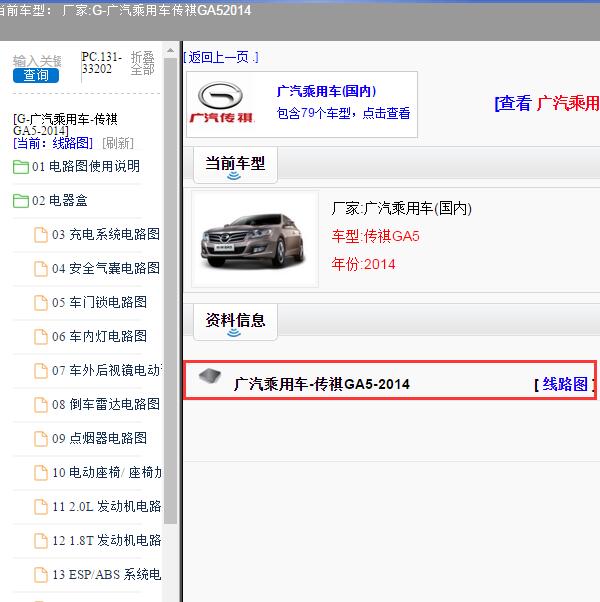This screenshot has height=602, width=600.
Task: Select the 资料信息 tab header
Action: [x=235, y=322]
